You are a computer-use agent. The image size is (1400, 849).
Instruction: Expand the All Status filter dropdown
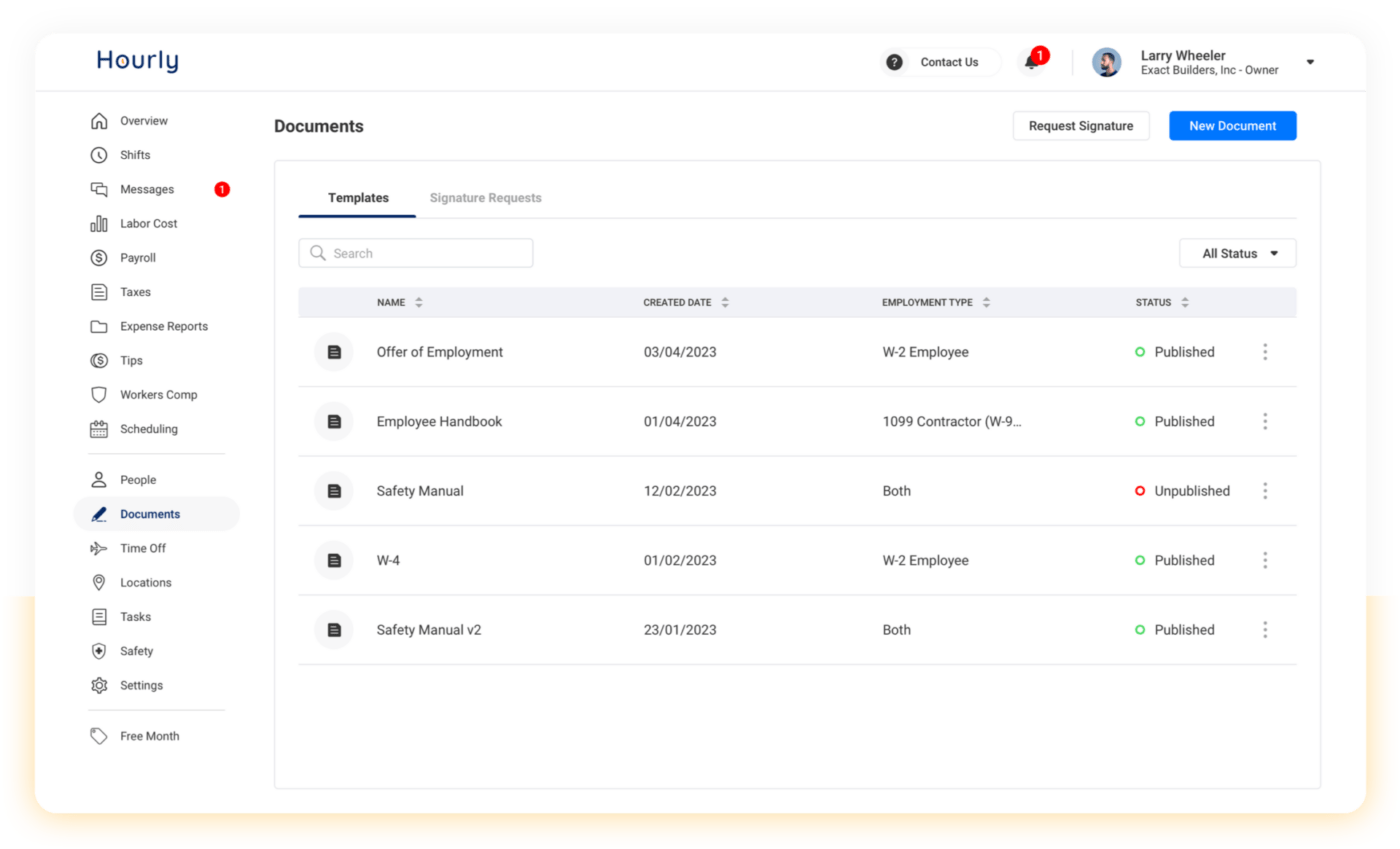coord(1238,254)
